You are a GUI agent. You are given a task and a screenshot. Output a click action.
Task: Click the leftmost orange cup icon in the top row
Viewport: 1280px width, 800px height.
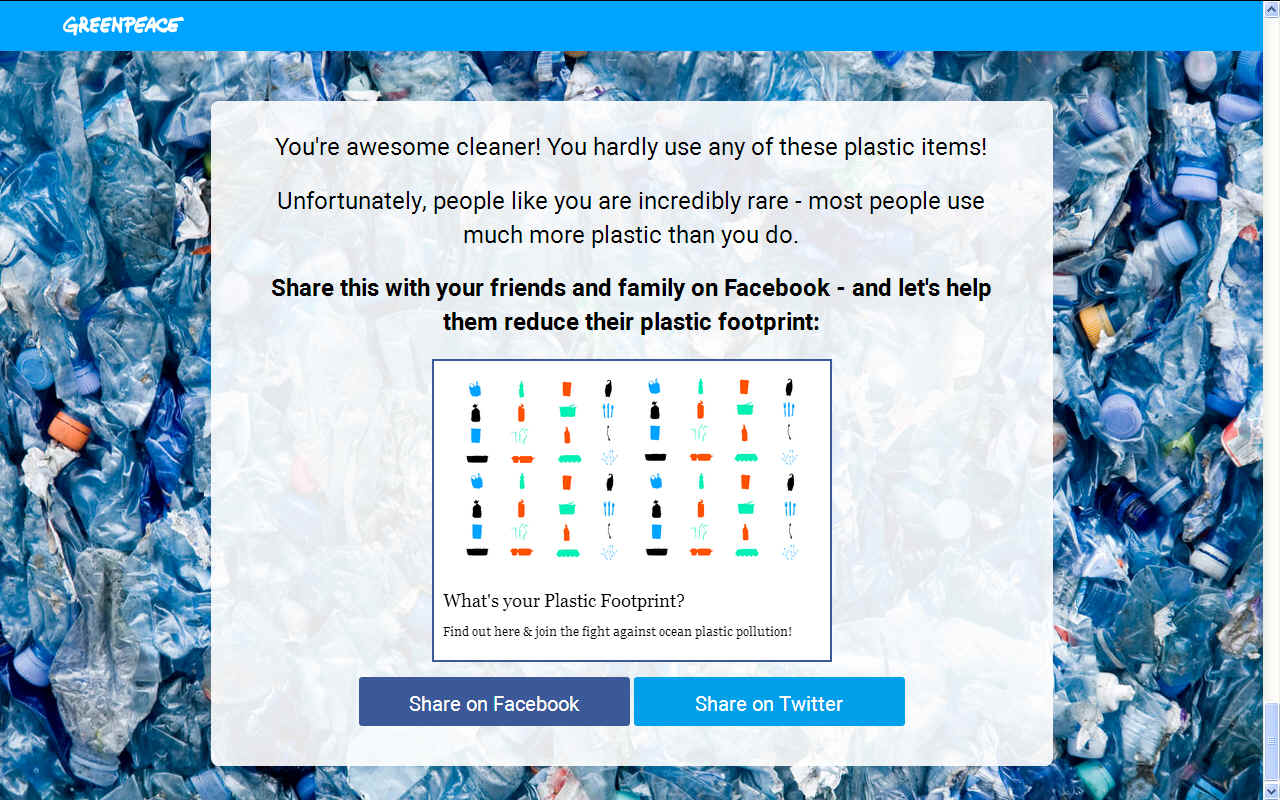tap(566, 388)
